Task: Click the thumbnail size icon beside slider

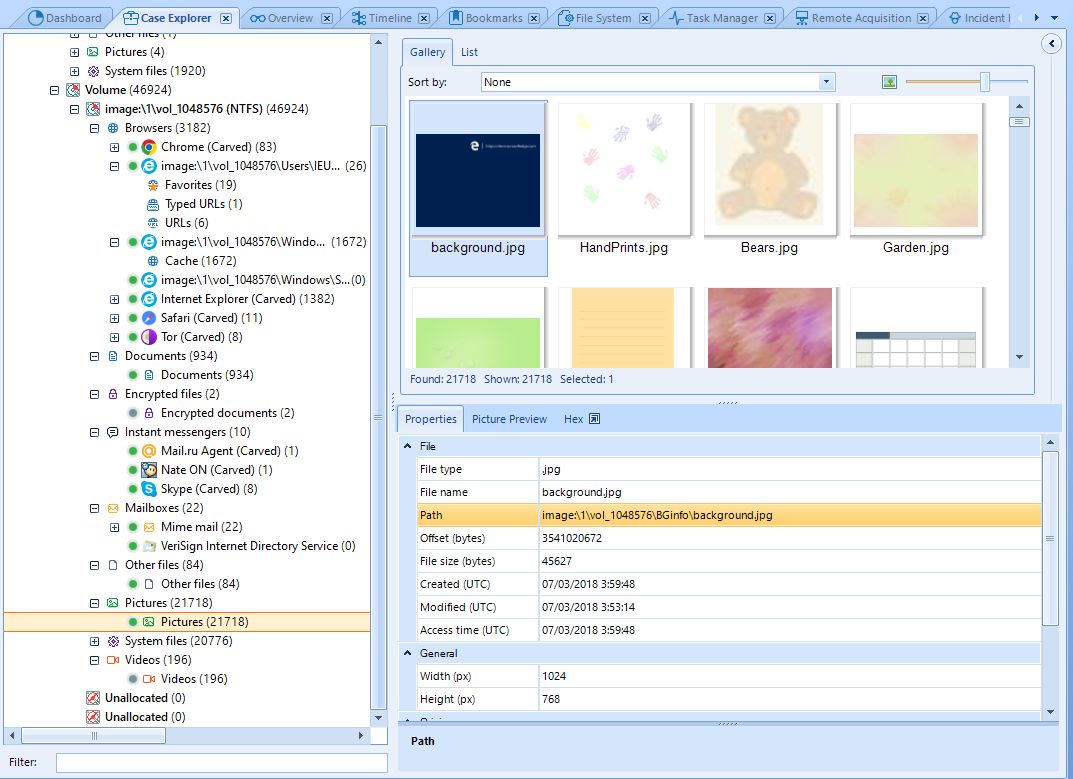Action: pyautogui.click(x=889, y=82)
